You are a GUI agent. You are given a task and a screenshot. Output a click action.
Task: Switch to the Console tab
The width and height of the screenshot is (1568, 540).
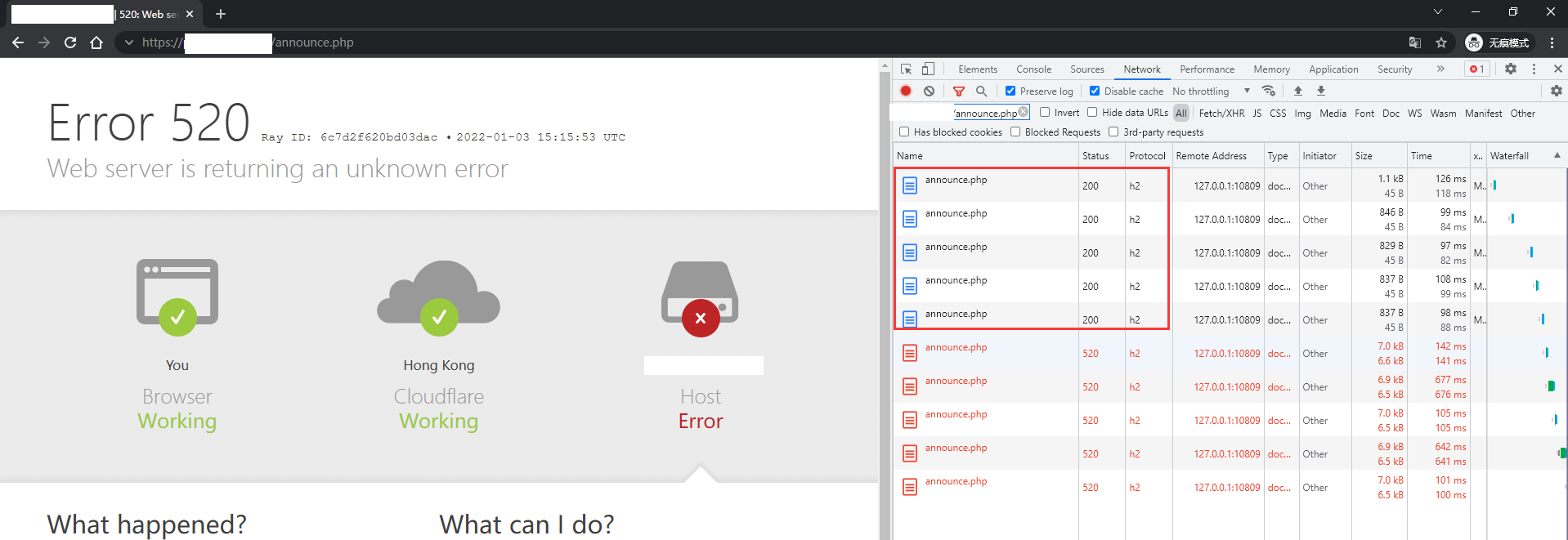(x=1033, y=69)
